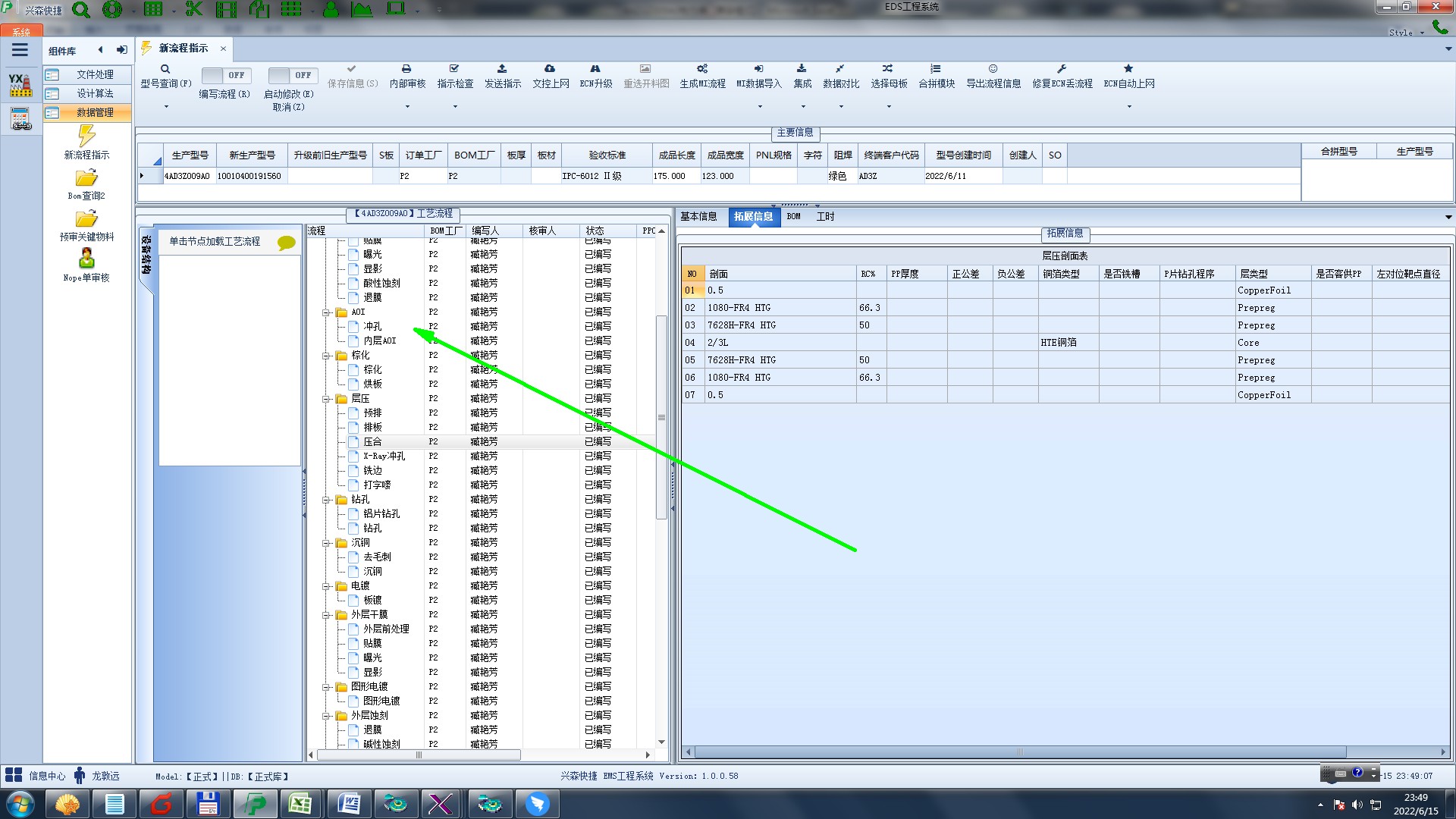
Task: Switch to the BOM tab
Action: click(x=793, y=217)
